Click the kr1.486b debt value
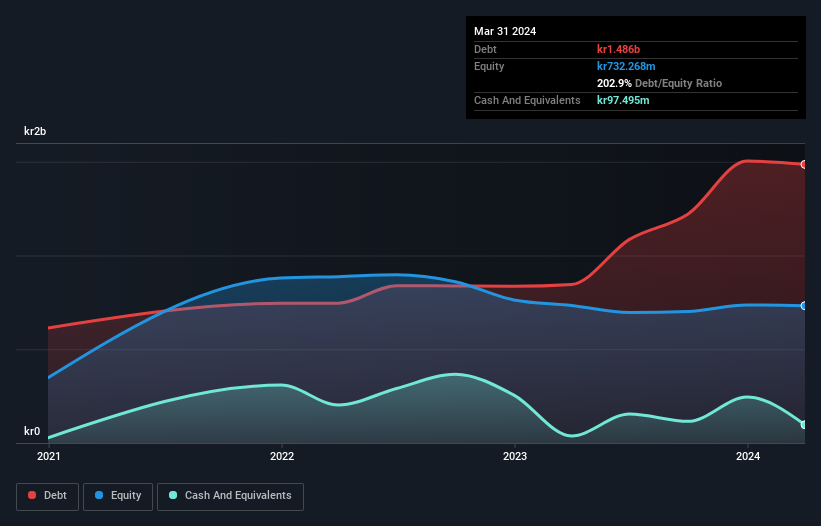 618,49
